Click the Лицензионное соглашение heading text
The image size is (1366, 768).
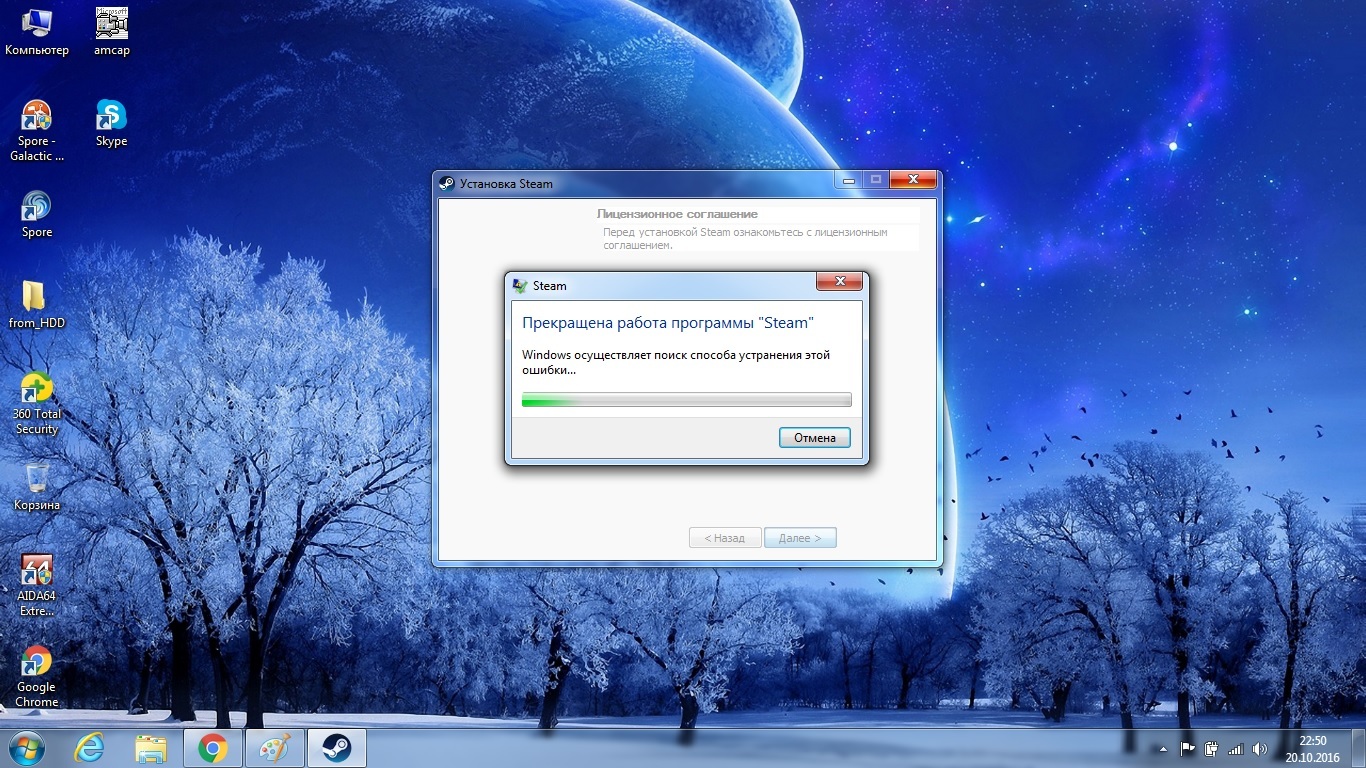pyautogui.click(x=677, y=214)
